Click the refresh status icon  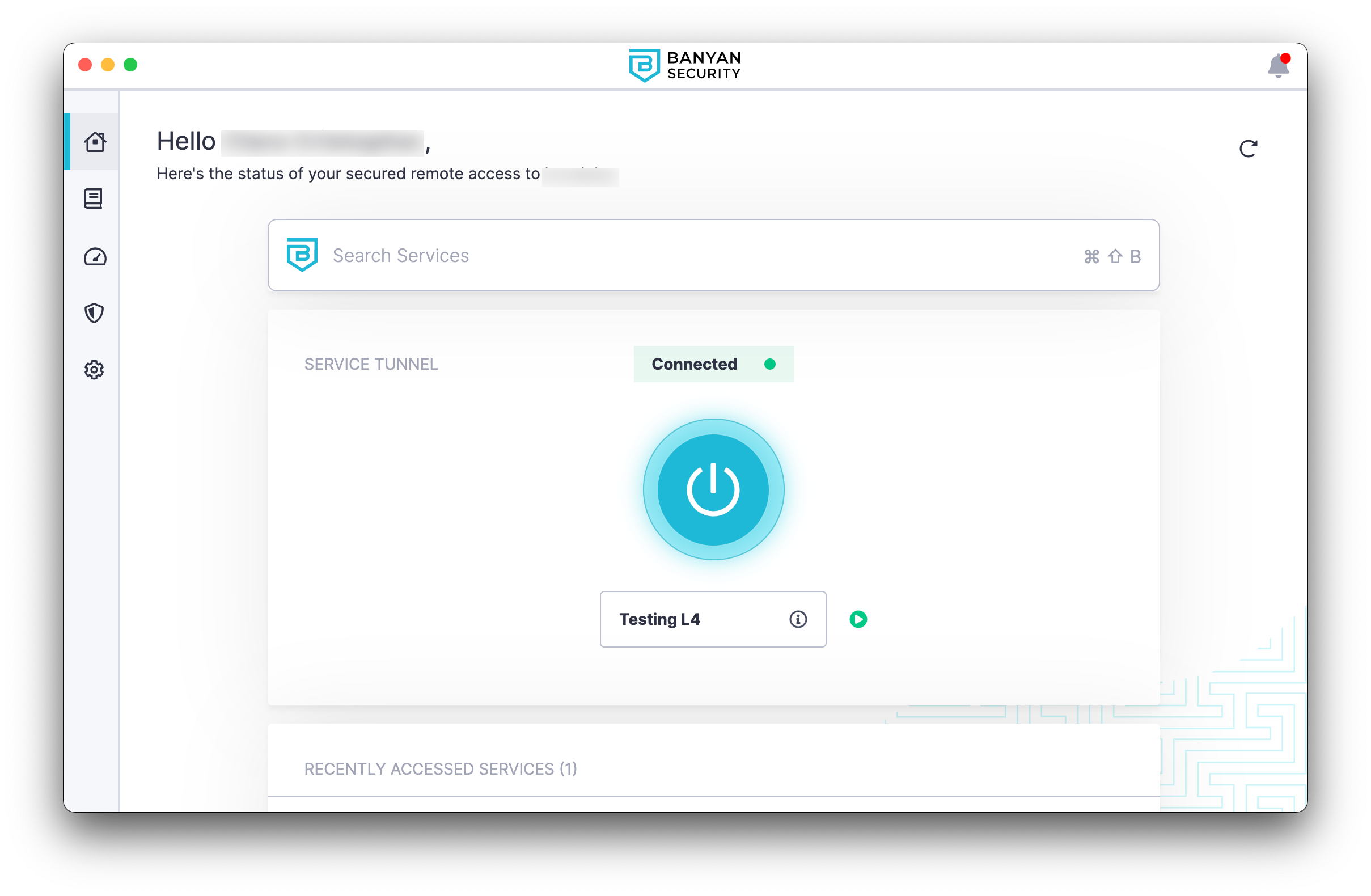point(1248,149)
